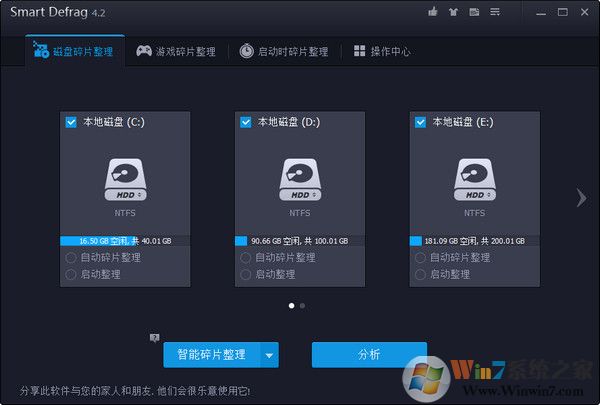Click the D: drive free space bar

pyautogui.click(x=300, y=241)
